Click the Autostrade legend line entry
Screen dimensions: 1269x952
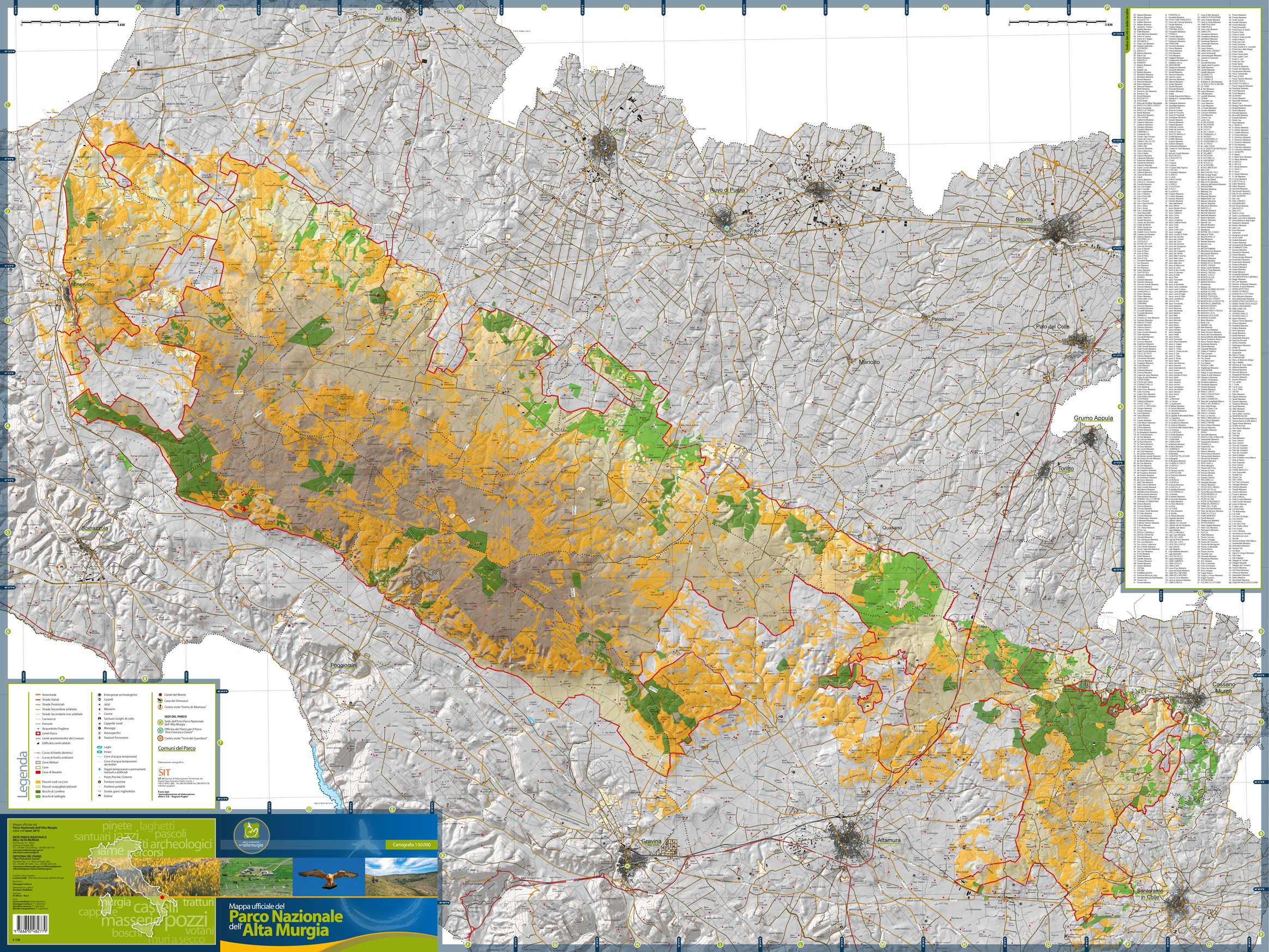pos(46,695)
